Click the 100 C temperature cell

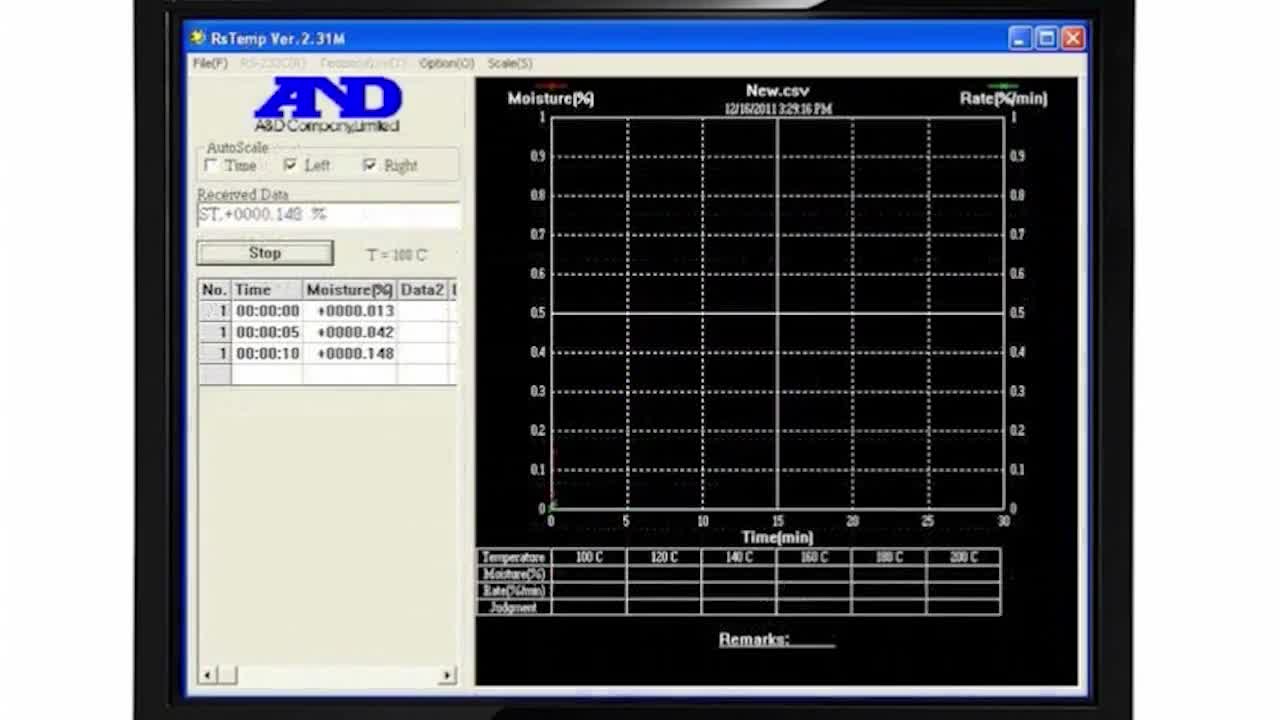(x=589, y=557)
